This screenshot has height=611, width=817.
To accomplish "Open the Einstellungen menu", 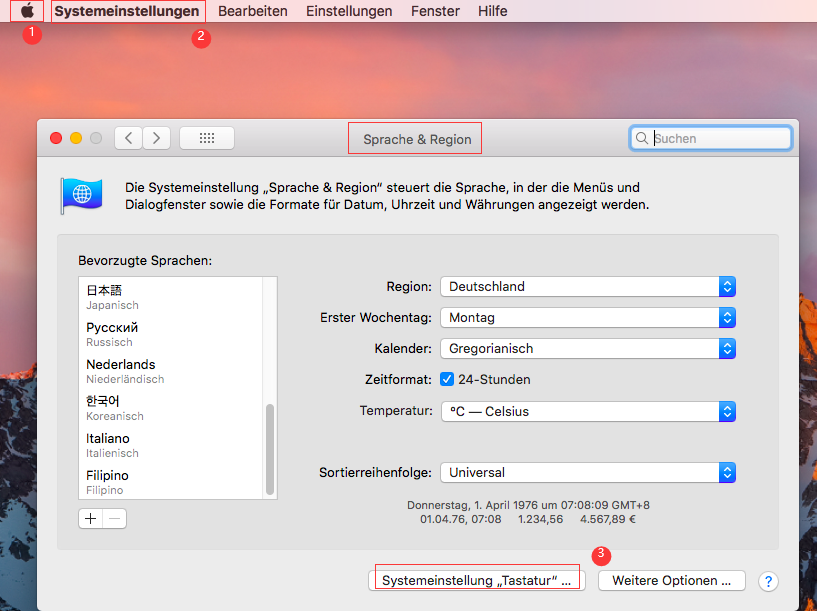I will click(x=349, y=11).
